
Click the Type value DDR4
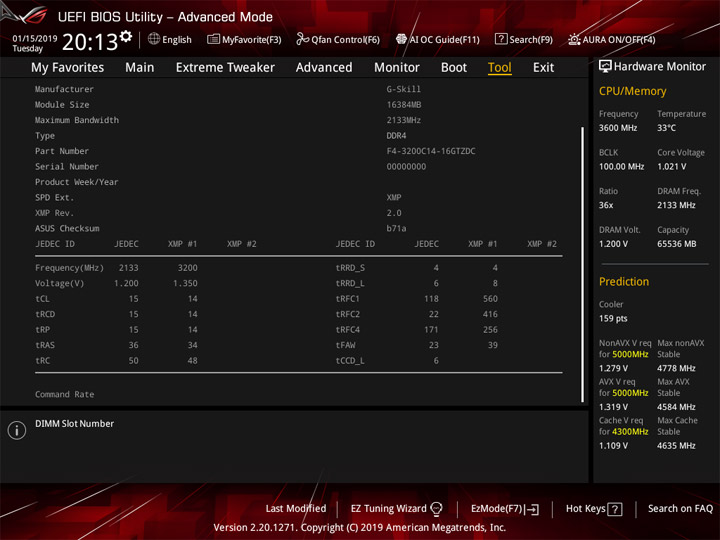coord(396,136)
